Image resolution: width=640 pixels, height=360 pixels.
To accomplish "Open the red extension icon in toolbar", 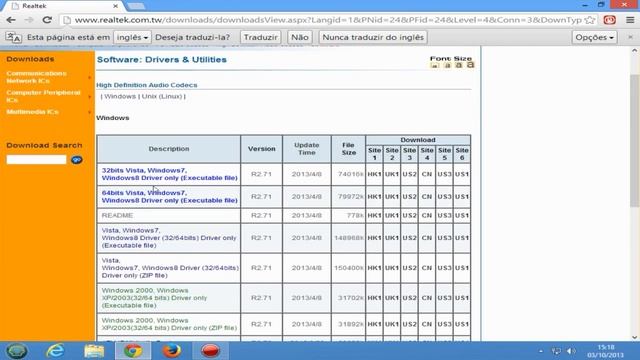I will click(609, 20).
